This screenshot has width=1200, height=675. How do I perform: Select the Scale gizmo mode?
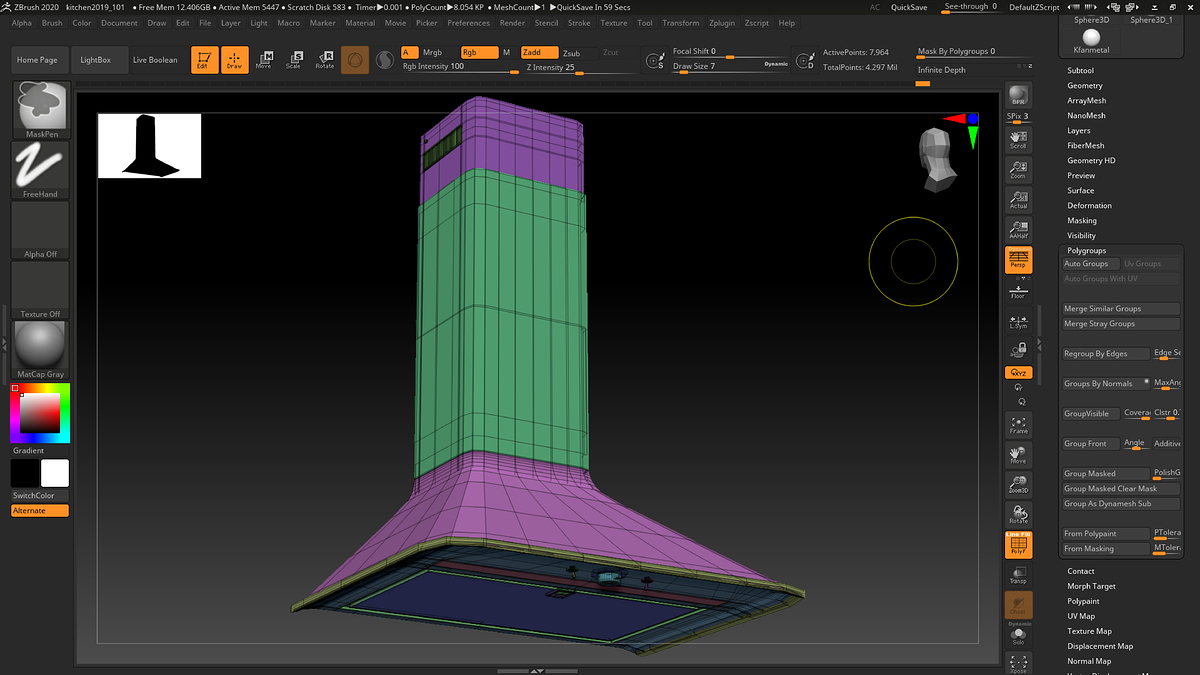pyautogui.click(x=293, y=60)
